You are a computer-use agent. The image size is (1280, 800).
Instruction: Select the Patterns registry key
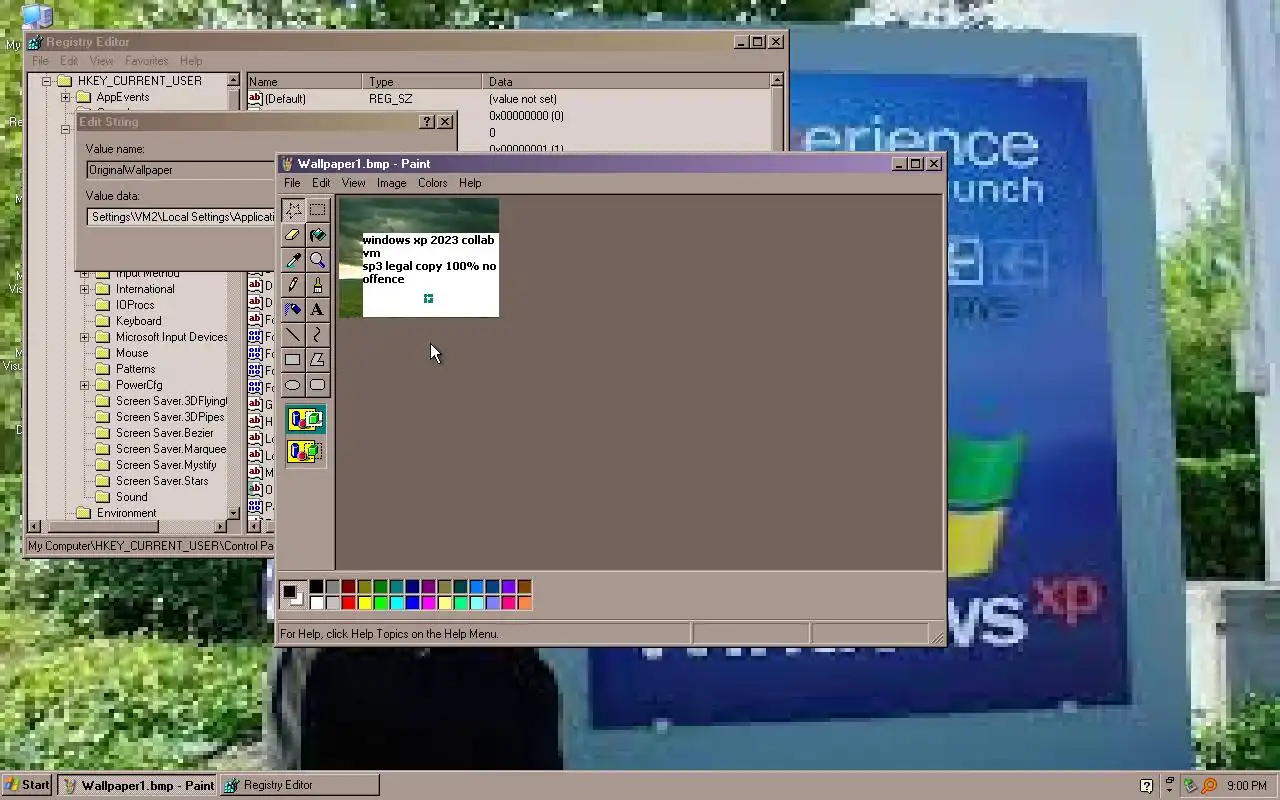coord(135,369)
